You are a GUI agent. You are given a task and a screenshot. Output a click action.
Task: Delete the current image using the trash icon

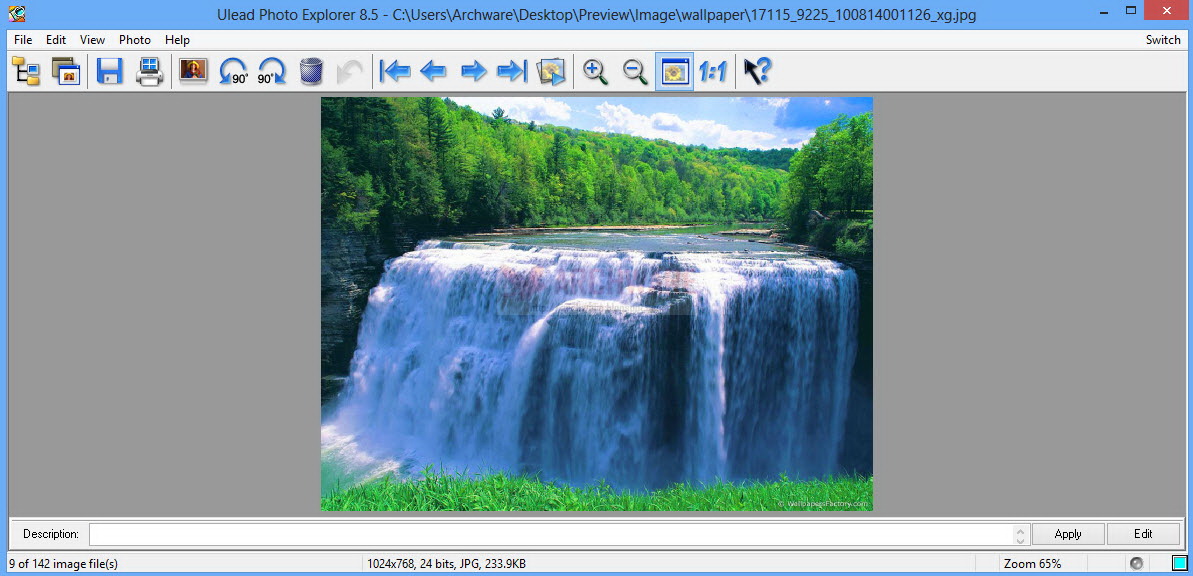click(x=311, y=70)
